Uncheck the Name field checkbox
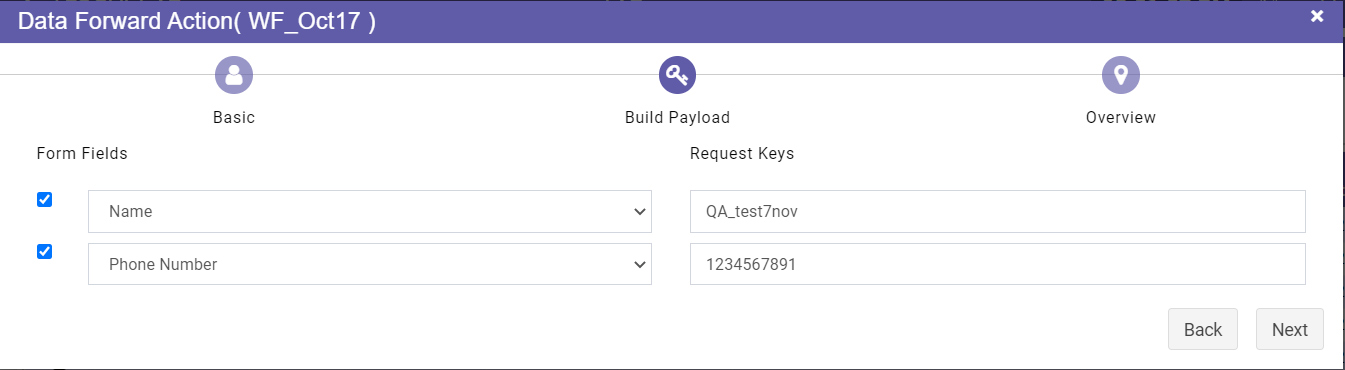The width and height of the screenshot is (1345, 370). pyautogui.click(x=44, y=200)
